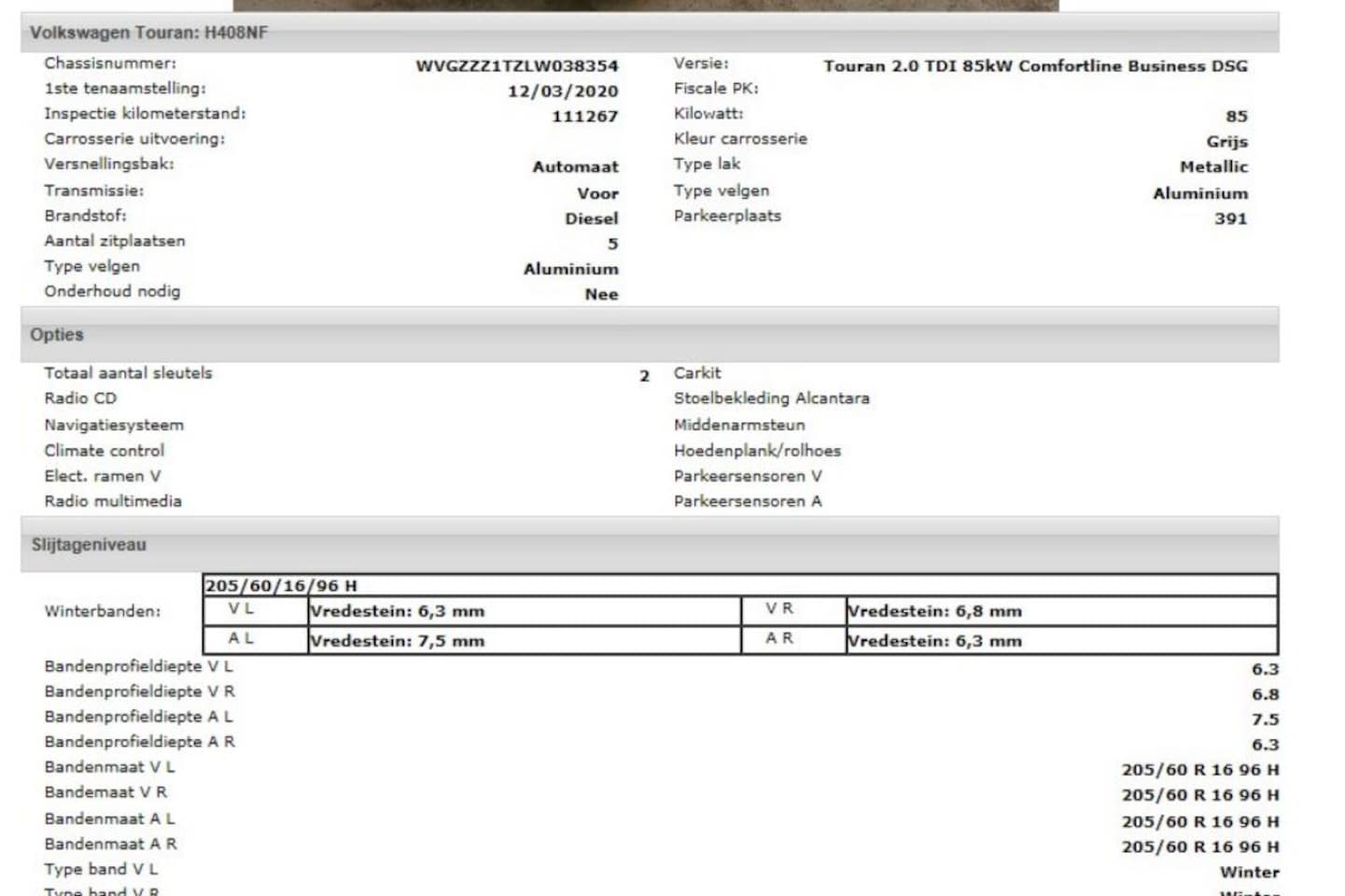Click the Fiscale PK label
Image resolution: width=1345 pixels, height=896 pixels.
coord(716,89)
